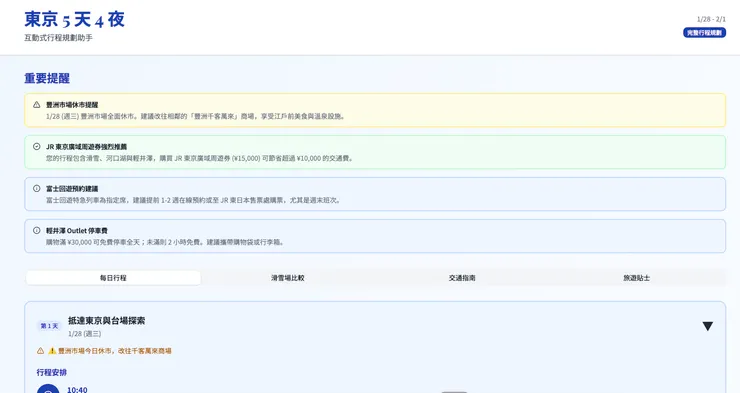Click the warning icon next to 豐洲市場今日休市

click(x=40, y=351)
